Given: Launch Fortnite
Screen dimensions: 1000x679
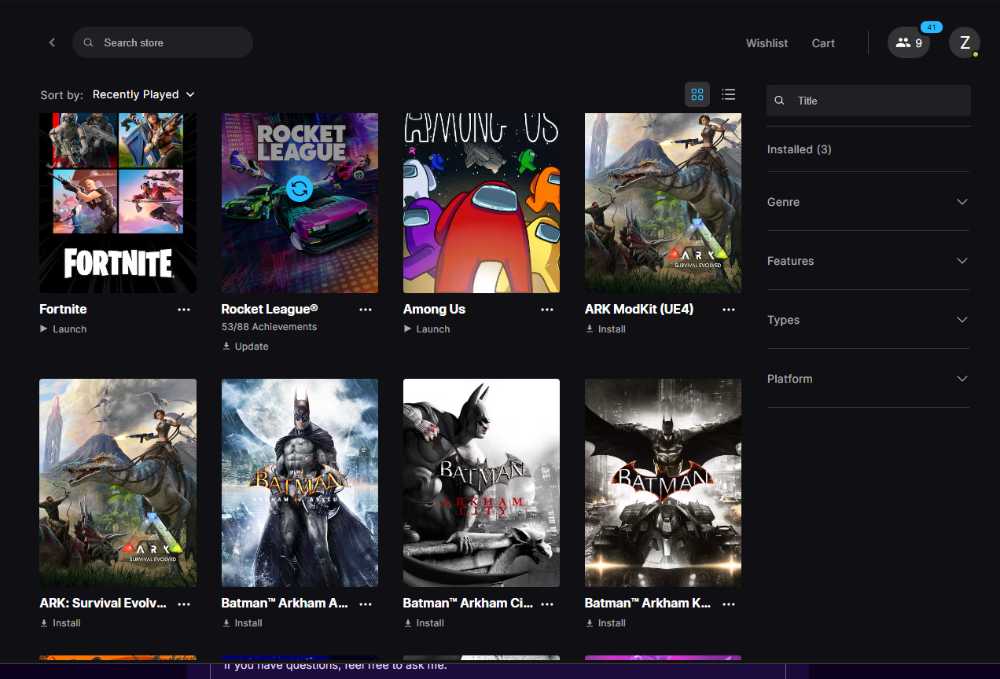Looking at the screenshot, I should [x=63, y=329].
